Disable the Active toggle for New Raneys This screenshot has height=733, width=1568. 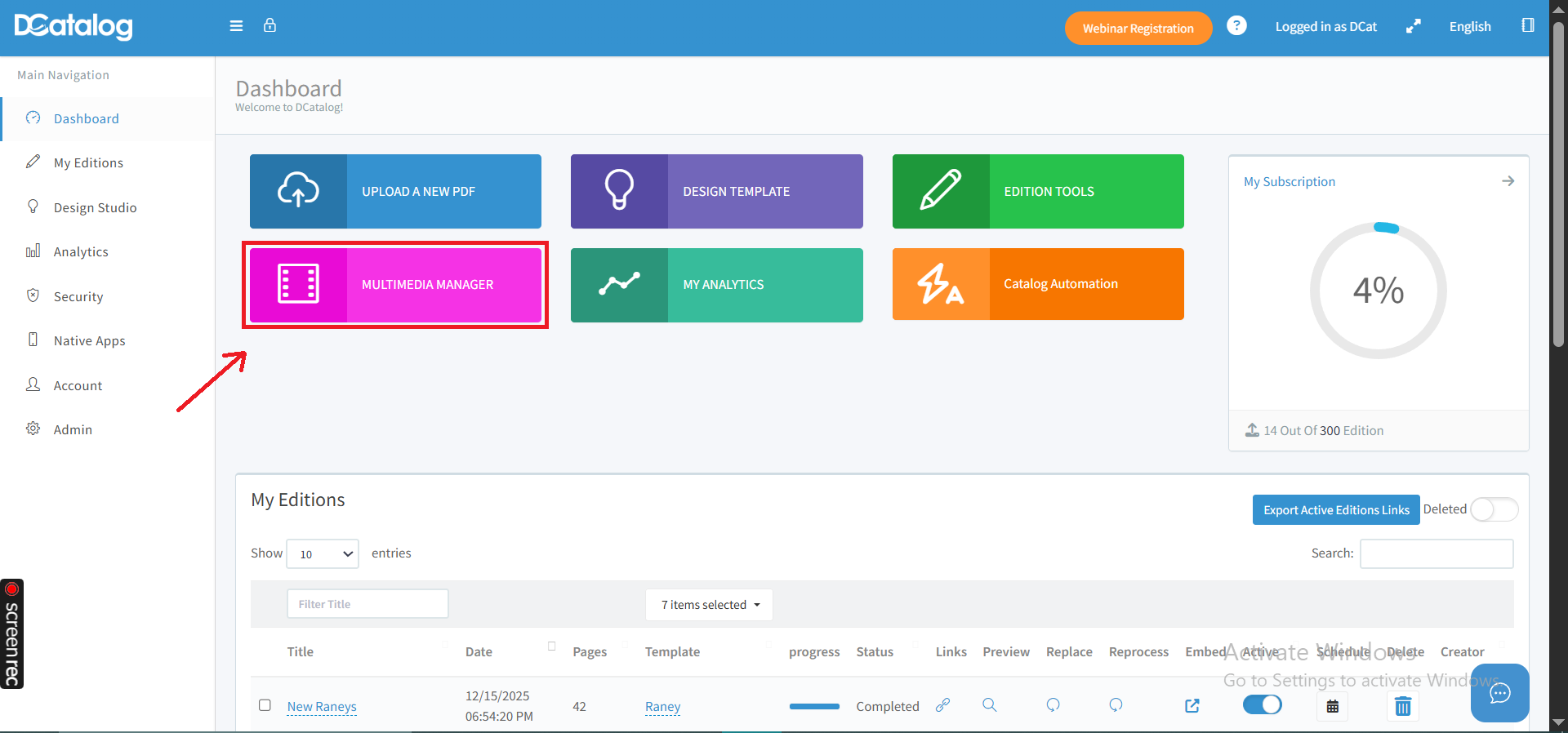pyautogui.click(x=1262, y=704)
